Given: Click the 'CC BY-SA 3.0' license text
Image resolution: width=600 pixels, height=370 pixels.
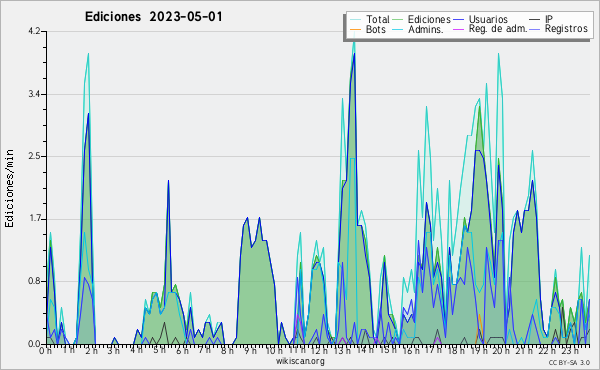Looking at the screenshot, I should pos(569,362).
